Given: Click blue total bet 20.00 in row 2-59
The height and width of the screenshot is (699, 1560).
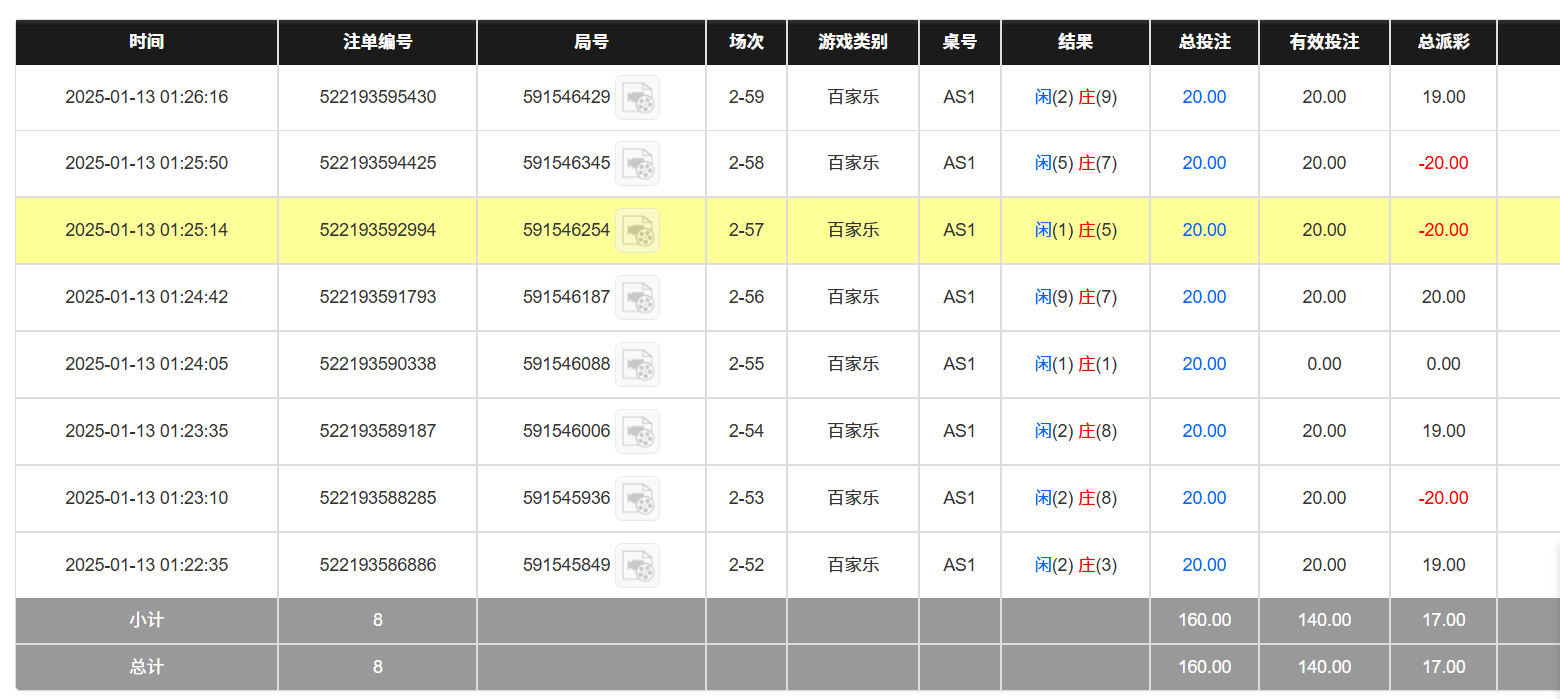Looking at the screenshot, I should click(x=1204, y=97).
